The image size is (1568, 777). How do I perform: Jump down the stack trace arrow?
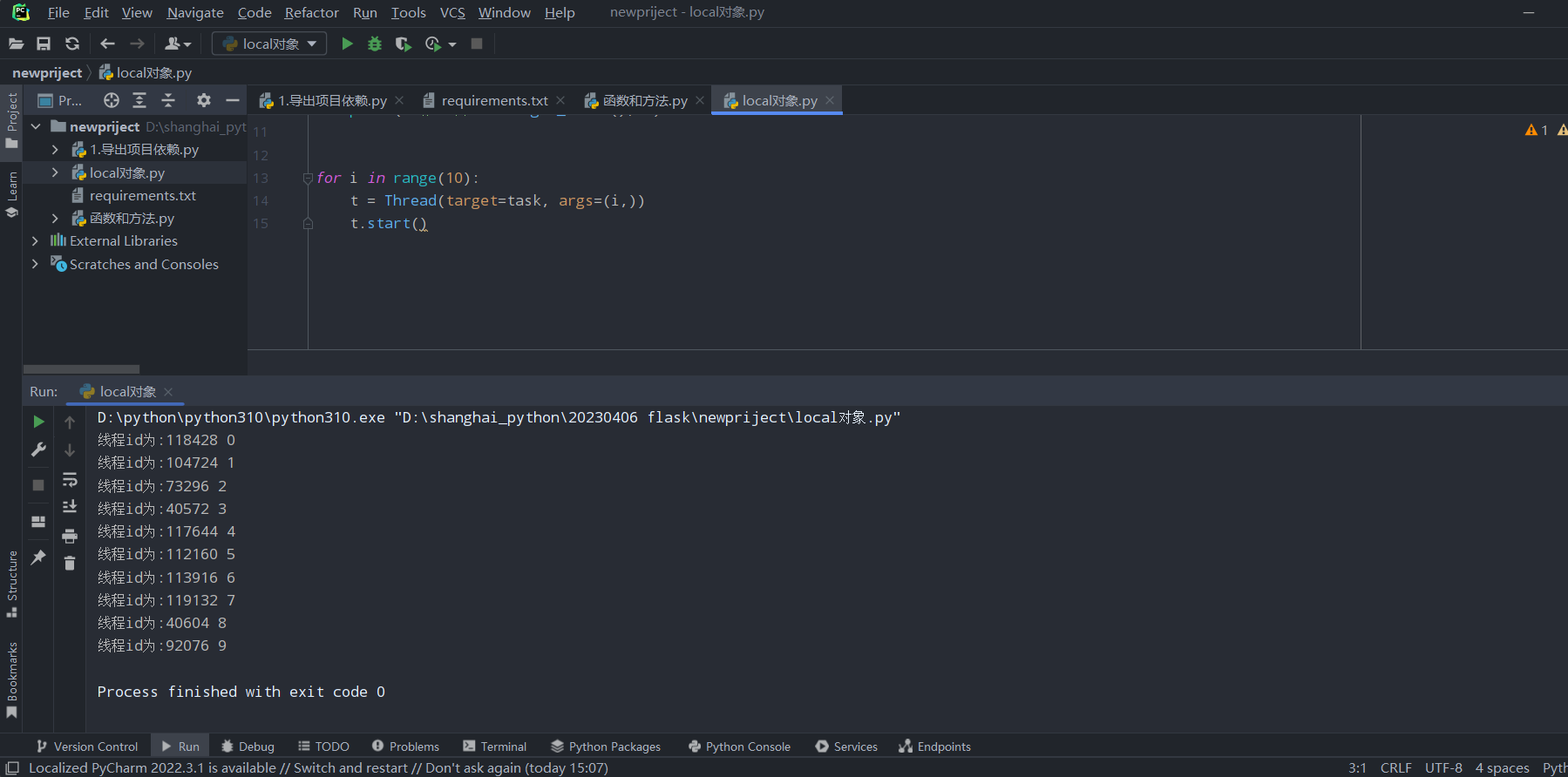click(70, 450)
